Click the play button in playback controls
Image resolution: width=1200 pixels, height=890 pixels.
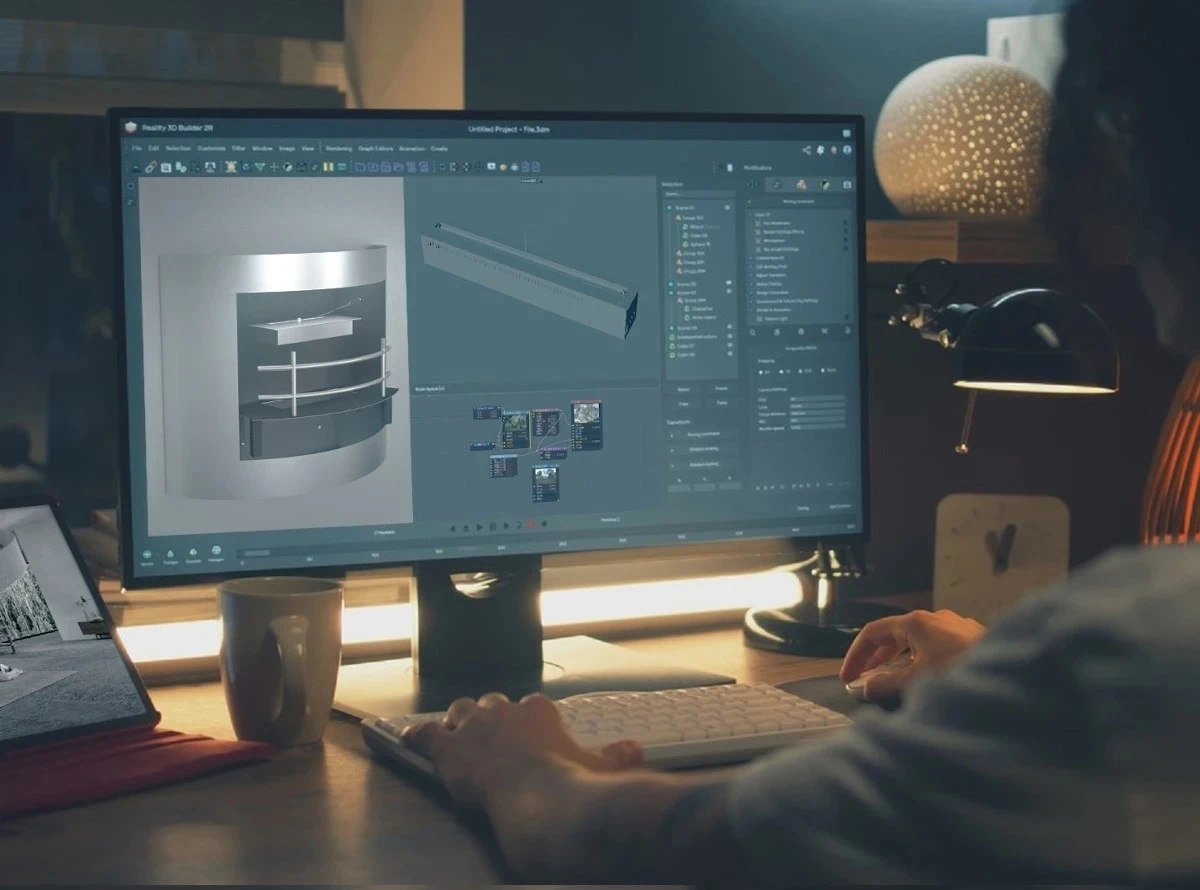coord(479,527)
